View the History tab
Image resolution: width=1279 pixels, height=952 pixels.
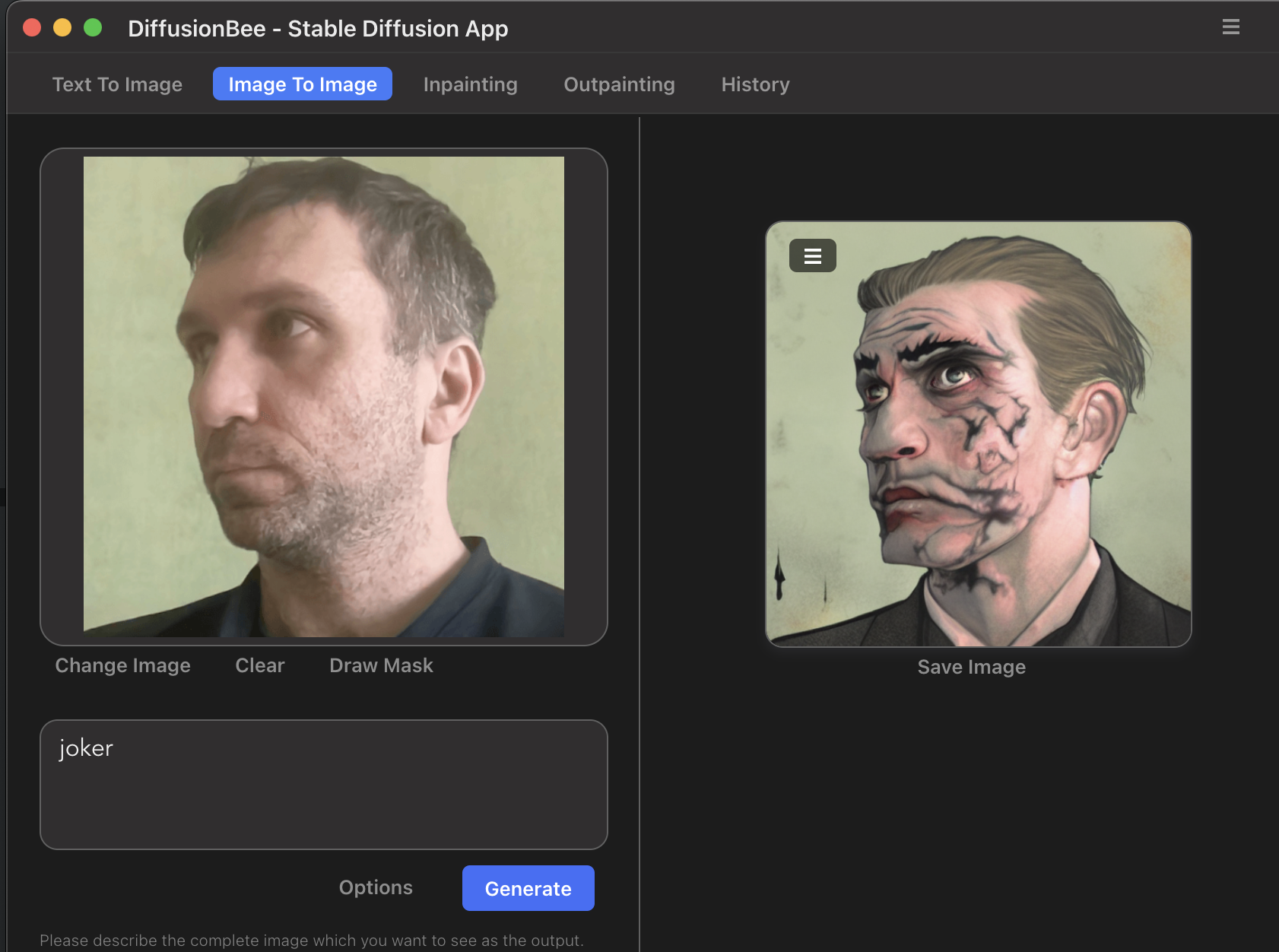755,84
